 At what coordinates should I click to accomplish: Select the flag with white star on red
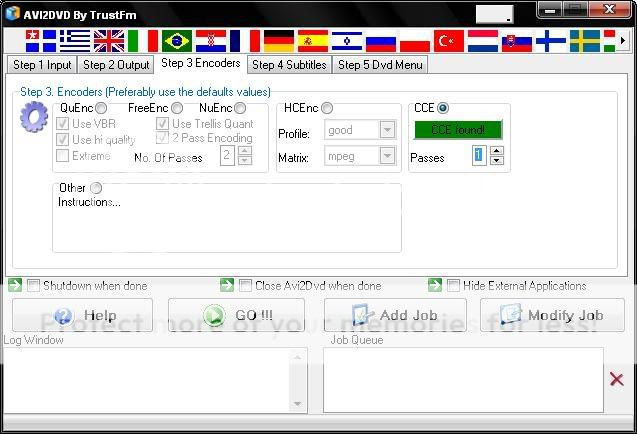point(41,41)
